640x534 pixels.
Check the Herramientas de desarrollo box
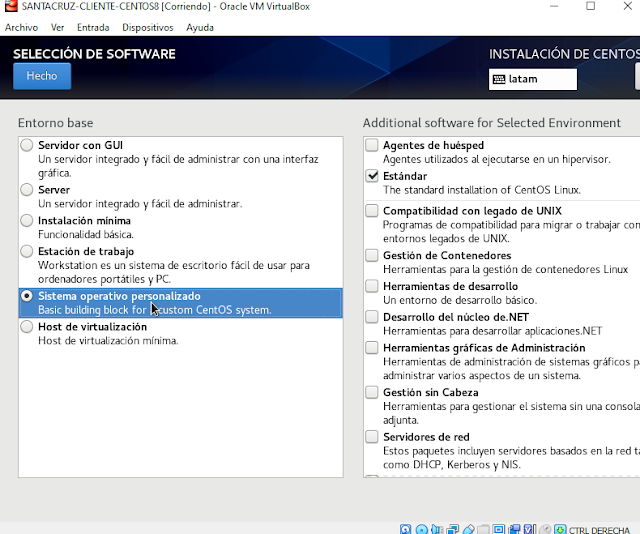click(x=372, y=286)
